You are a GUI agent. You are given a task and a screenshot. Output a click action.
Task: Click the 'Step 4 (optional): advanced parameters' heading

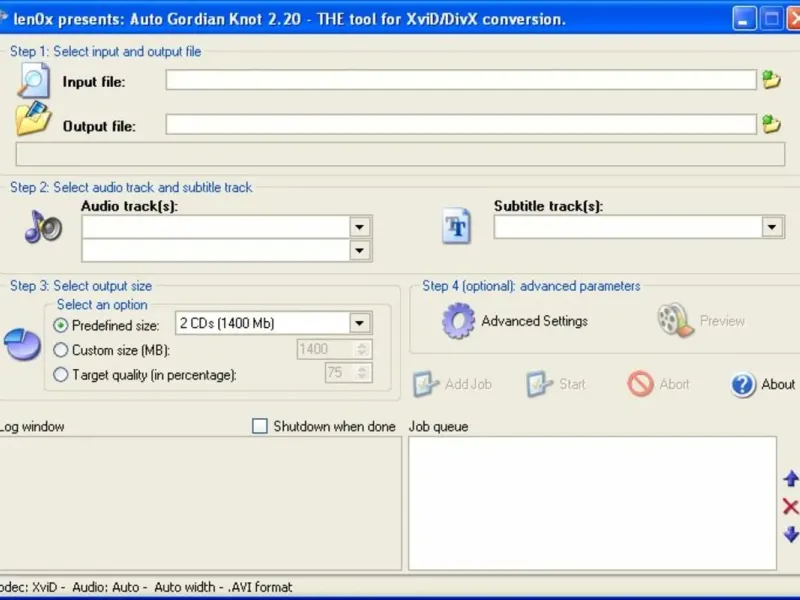click(531, 286)
